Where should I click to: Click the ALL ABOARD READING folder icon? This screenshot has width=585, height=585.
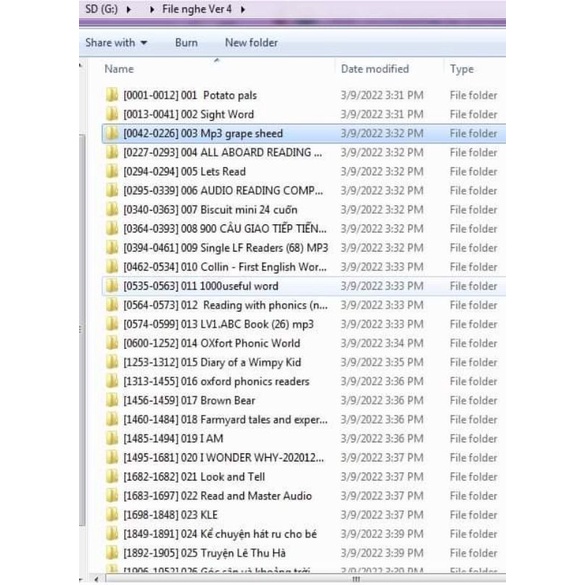(112, 152)
